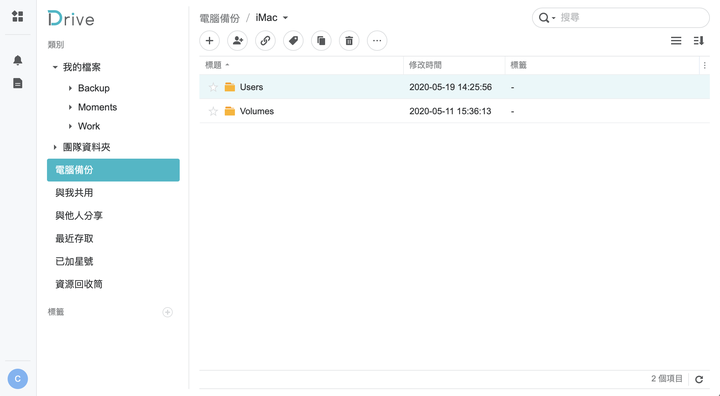The width and height of the screenshot is (720, 396).
Task: Open the document log icon in sidebar
Action: [x=17, y=83]
